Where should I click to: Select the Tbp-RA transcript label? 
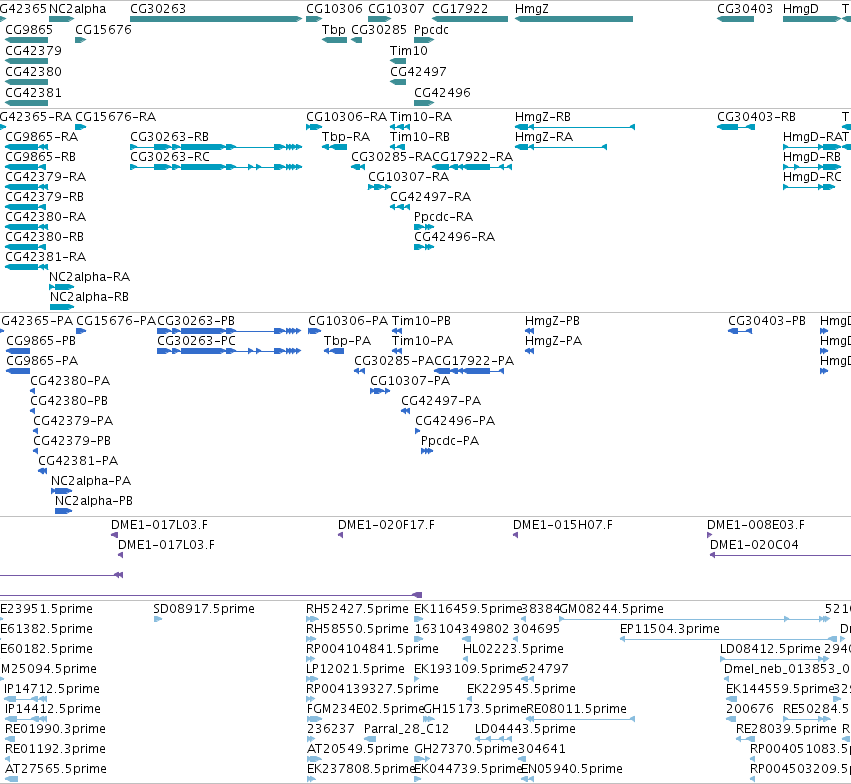tap(346, 137)
